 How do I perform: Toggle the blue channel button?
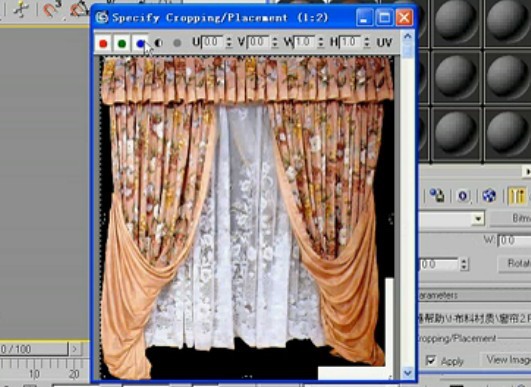140,43
